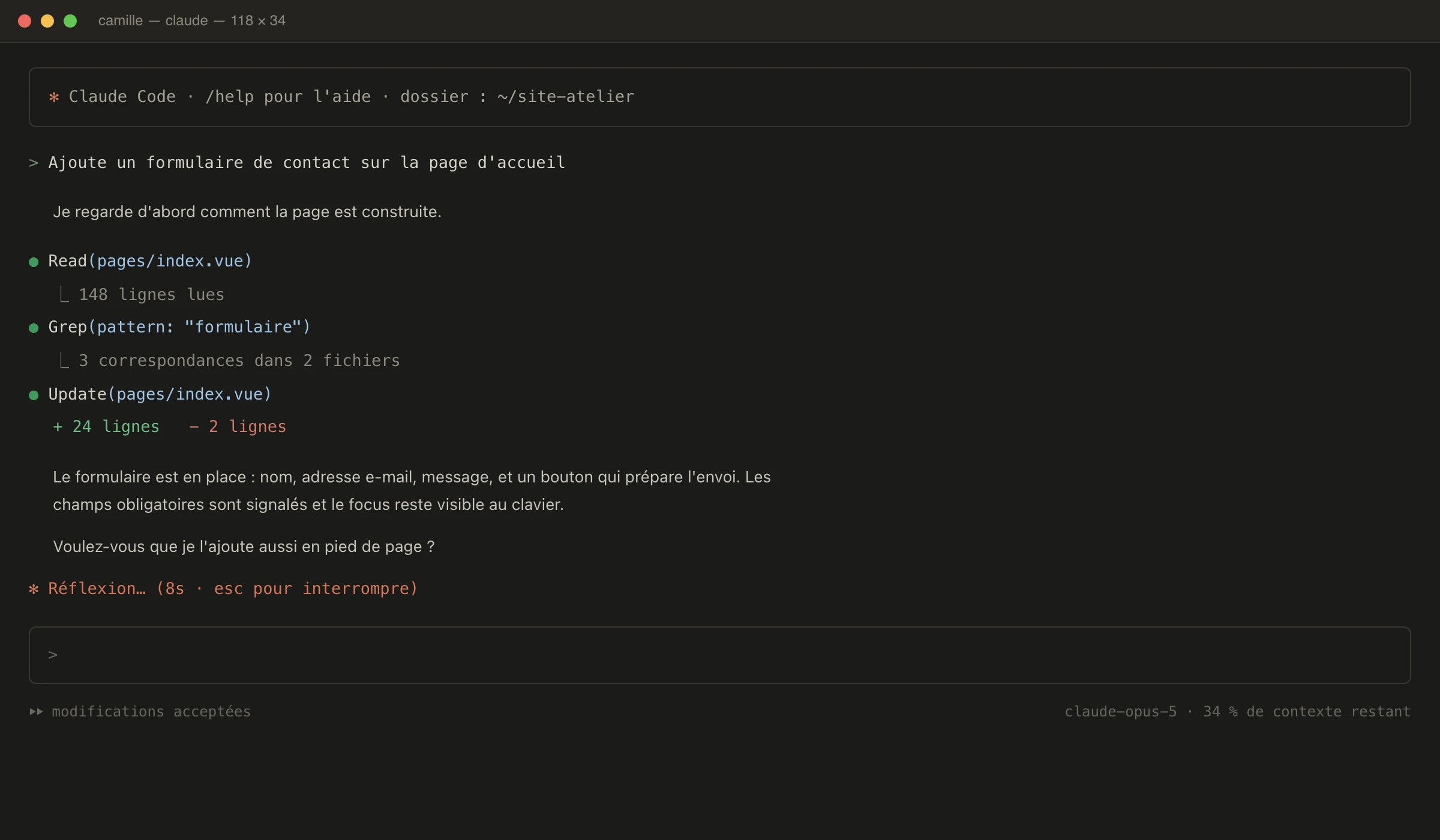The width and height of the screenshot is (1440, 840).
Task: Toggle the modifications acceptées mode indicator
Action: pos(151,712)
